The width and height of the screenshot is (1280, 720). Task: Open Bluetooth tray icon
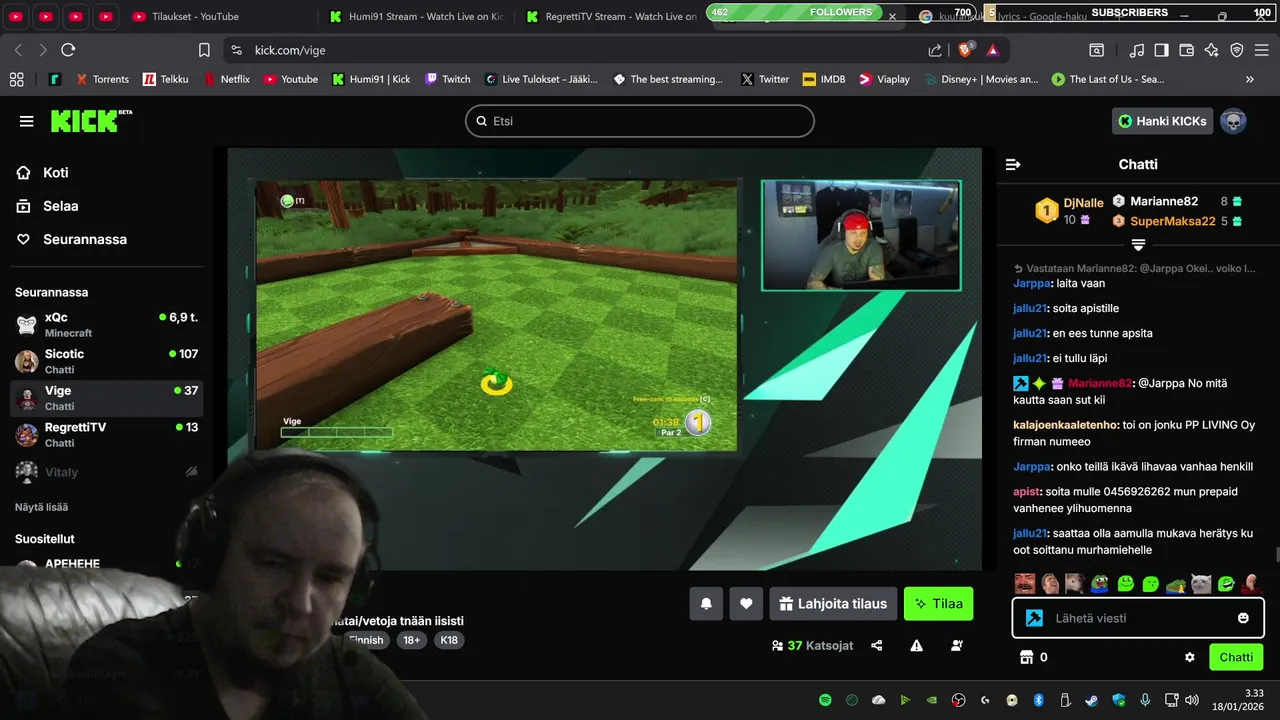[x=1038, y=700]
